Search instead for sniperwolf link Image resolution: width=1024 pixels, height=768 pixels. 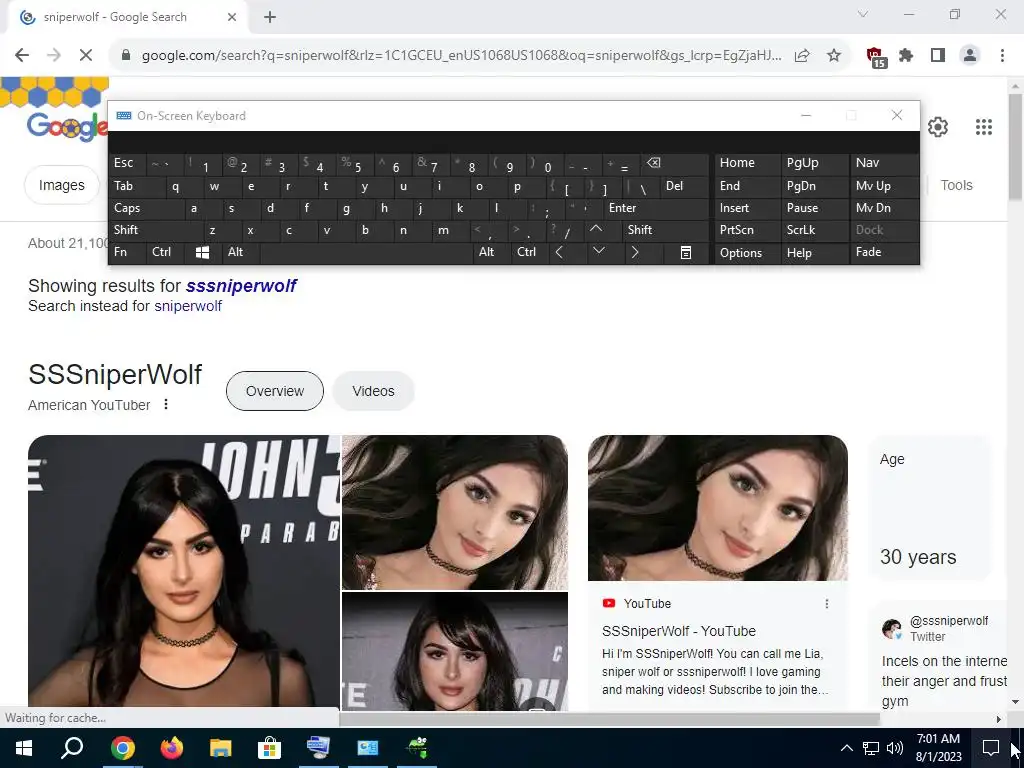point(188,306)
